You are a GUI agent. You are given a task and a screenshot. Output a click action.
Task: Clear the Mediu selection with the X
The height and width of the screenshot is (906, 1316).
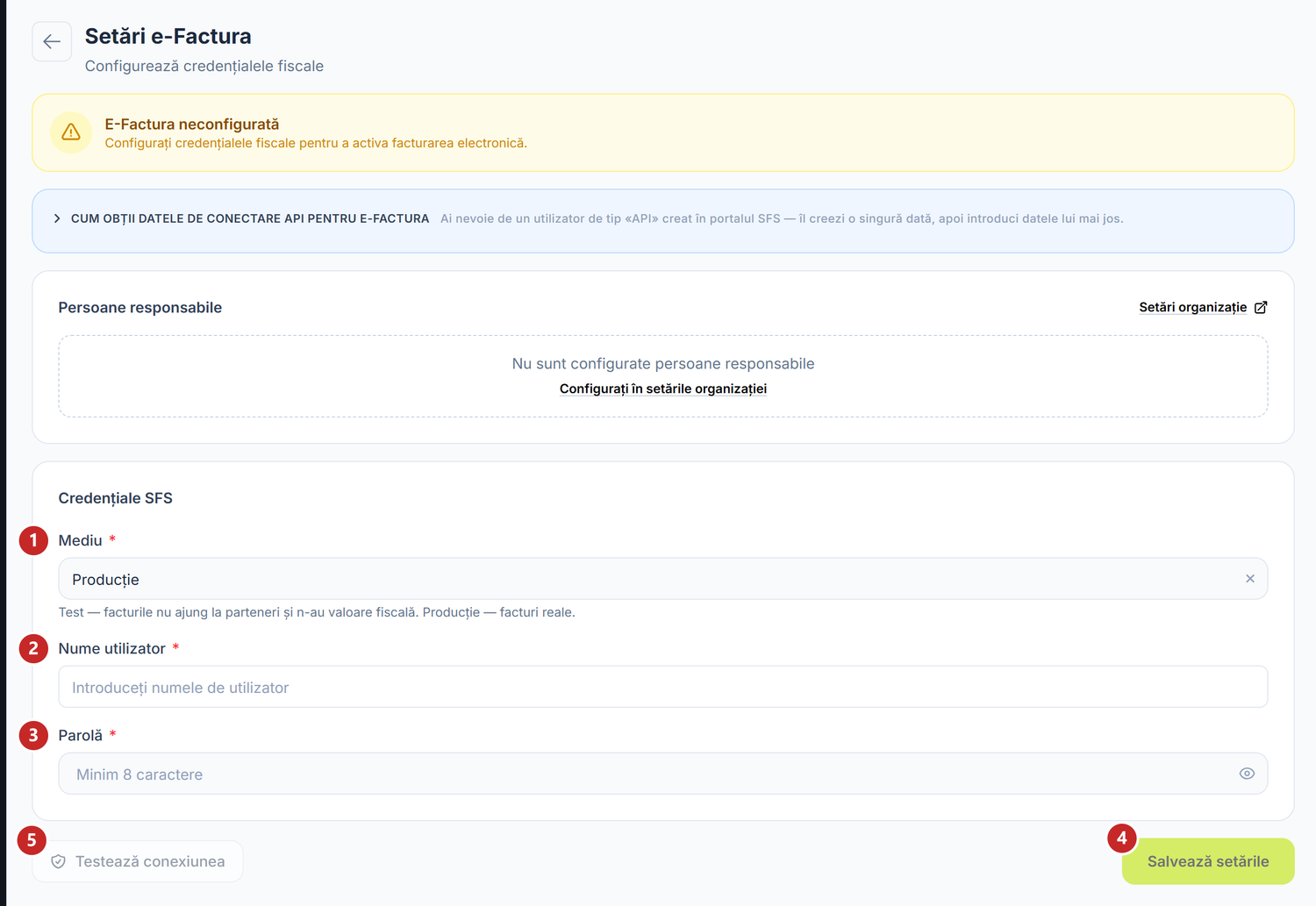1250,579
